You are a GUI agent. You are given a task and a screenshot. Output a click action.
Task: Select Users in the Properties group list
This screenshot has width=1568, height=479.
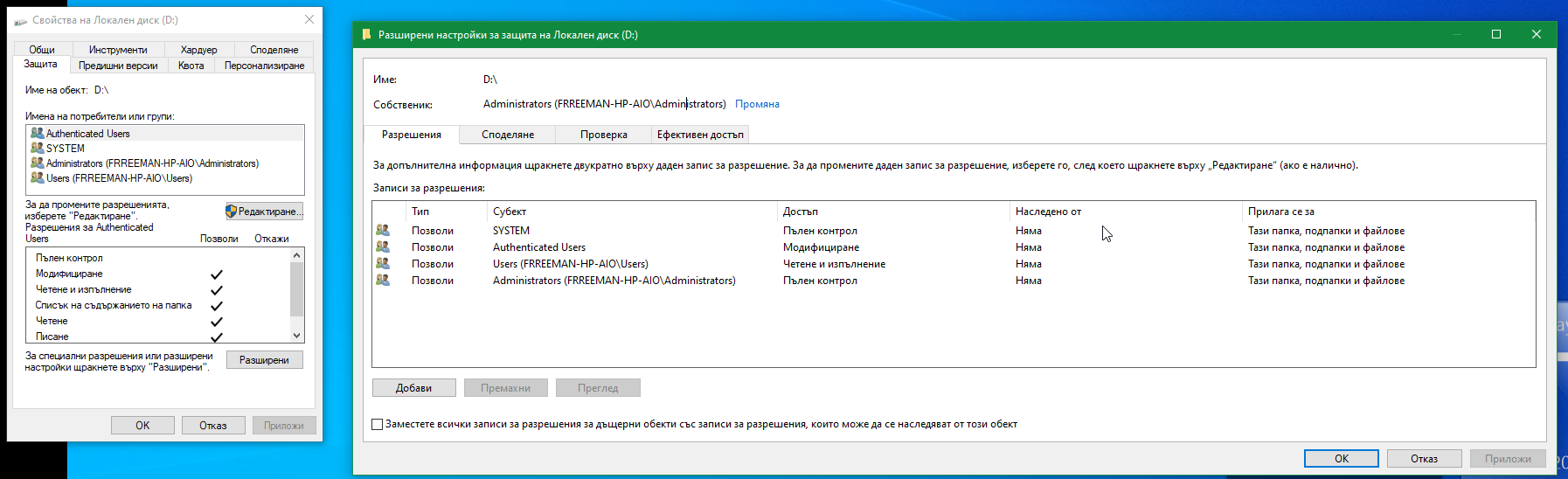pos(165,178)
